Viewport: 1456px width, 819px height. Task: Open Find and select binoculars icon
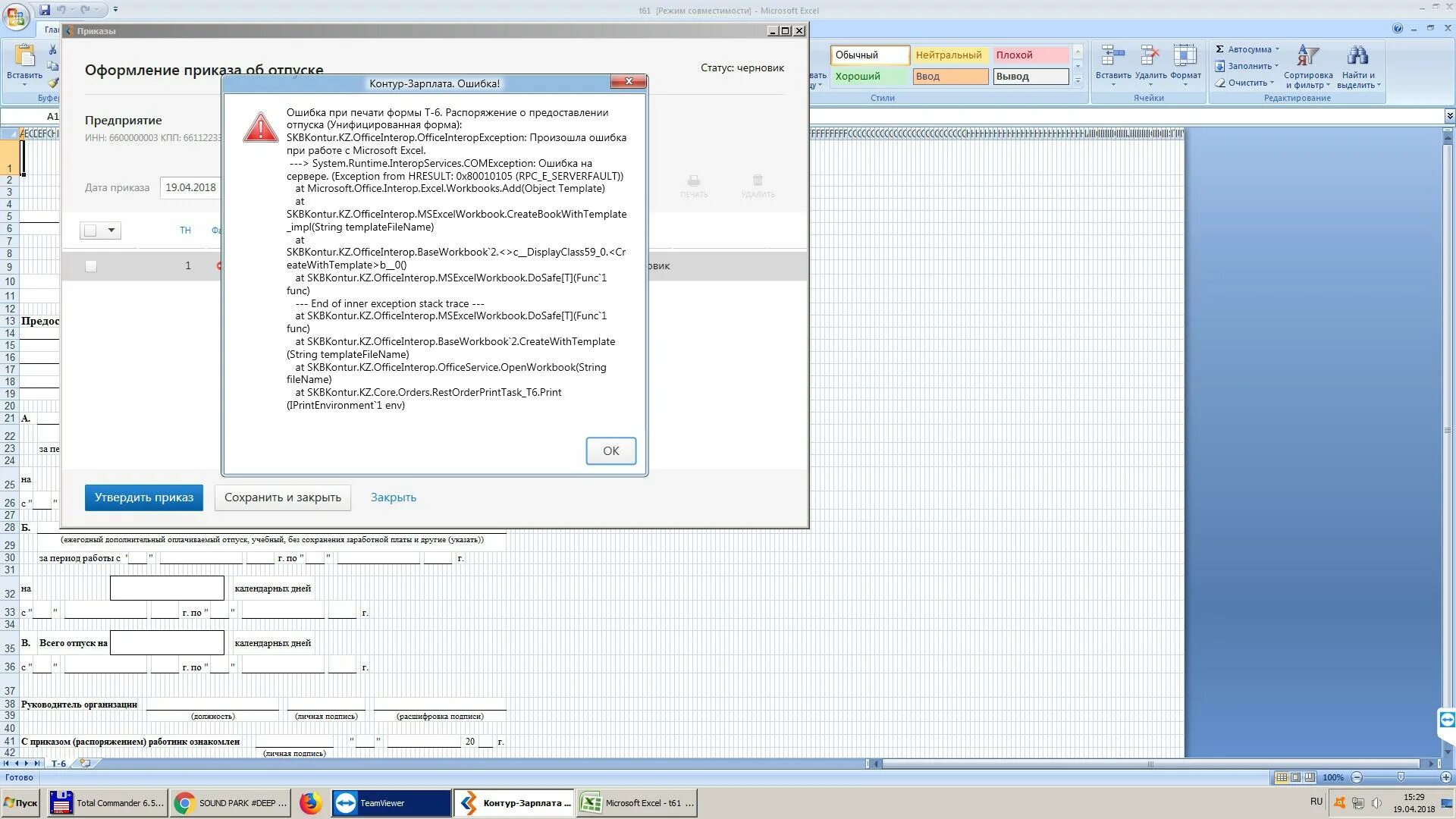point(1357,57)
